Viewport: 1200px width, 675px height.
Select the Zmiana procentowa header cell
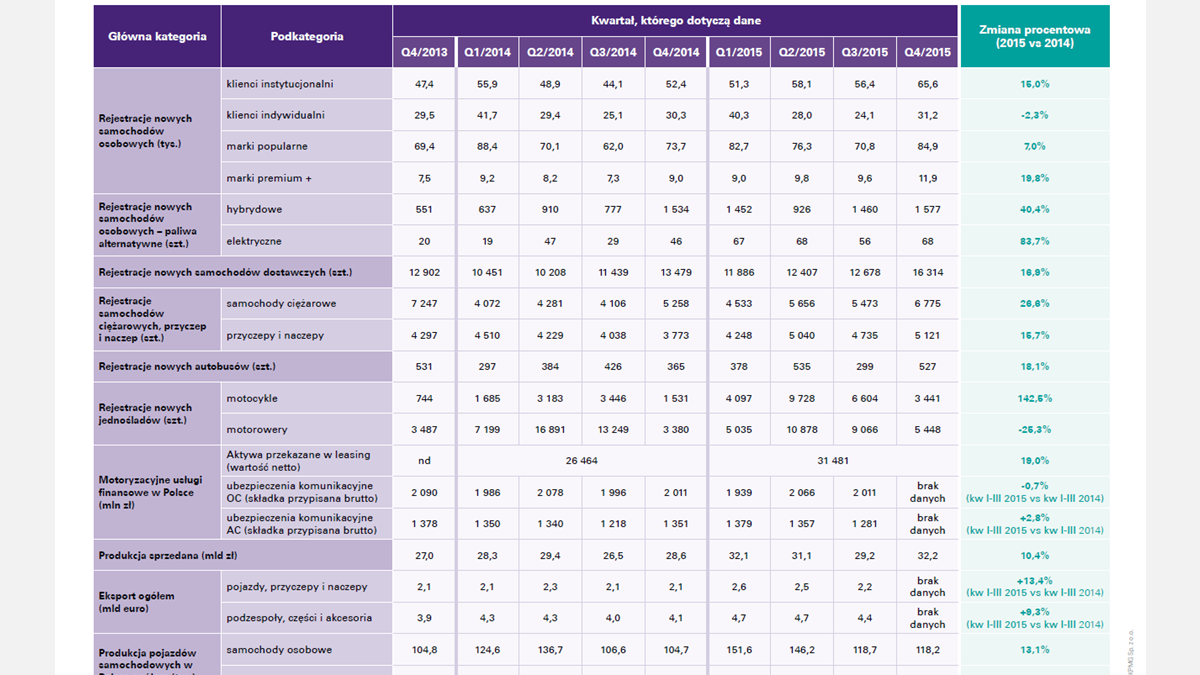1035,36
